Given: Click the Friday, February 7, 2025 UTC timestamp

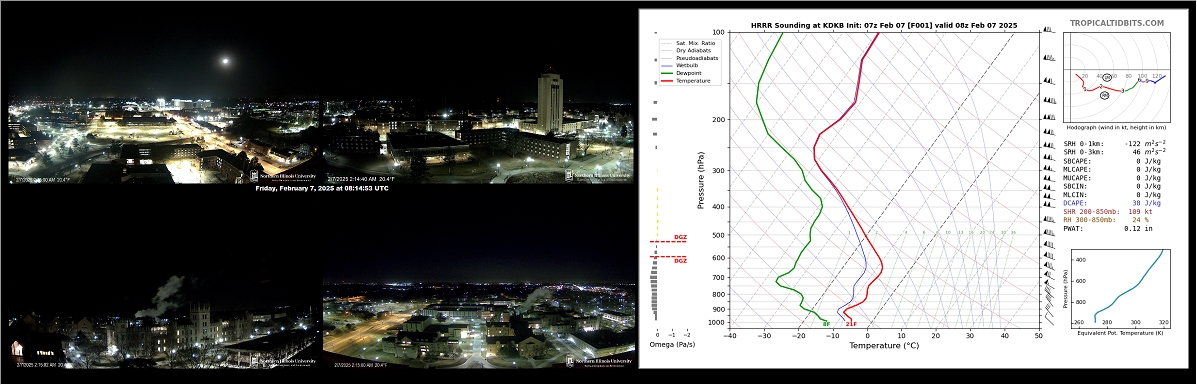Looking at the screenshot, I should [321, 189].
